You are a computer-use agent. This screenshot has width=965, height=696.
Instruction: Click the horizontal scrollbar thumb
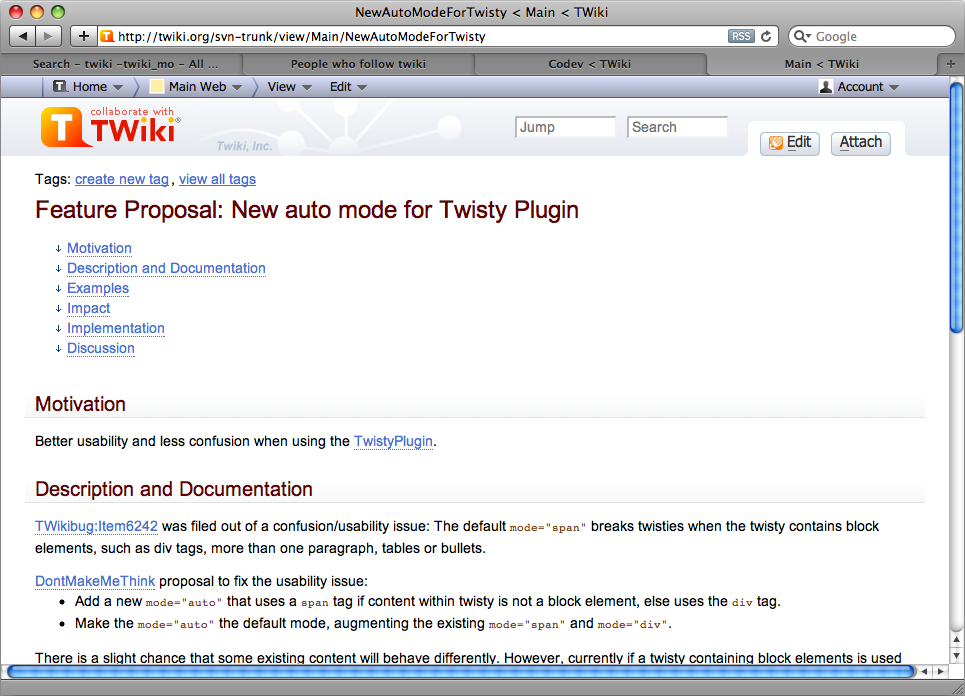460,671
